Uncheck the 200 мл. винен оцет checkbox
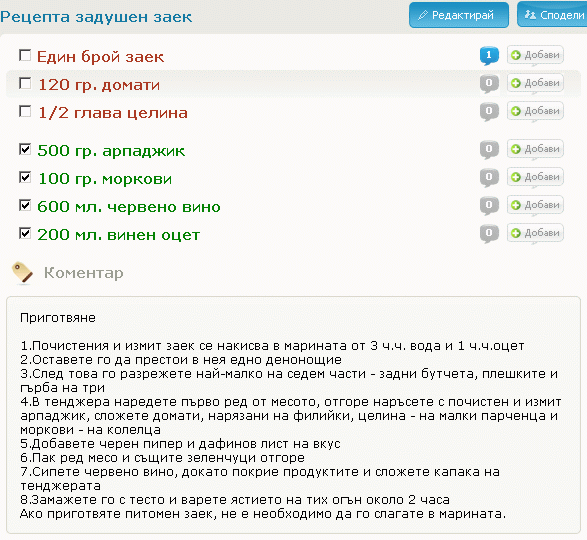The width and height of the screenshot is (587, 540). click(25, 234)
